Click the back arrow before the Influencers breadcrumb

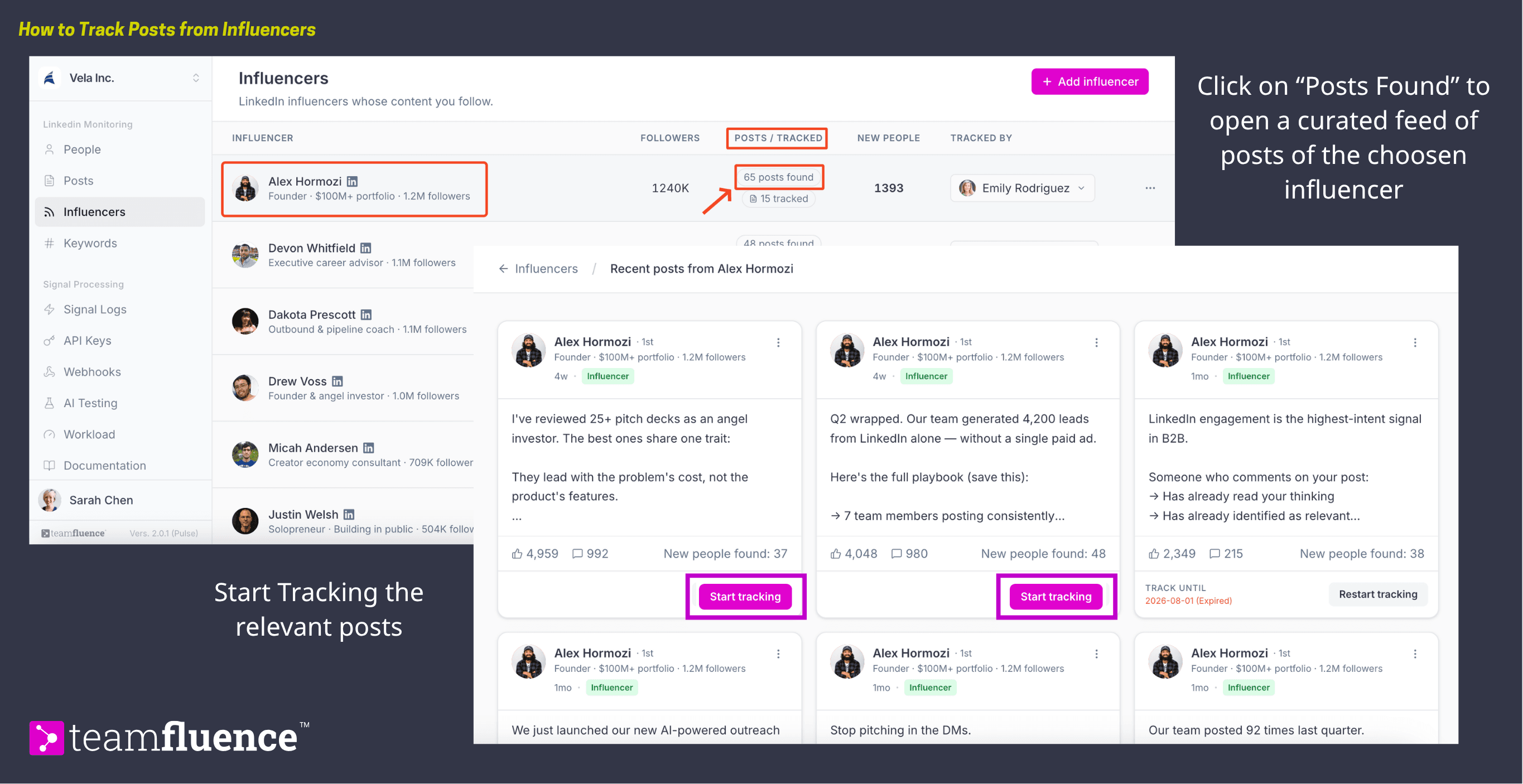point(503,269)
